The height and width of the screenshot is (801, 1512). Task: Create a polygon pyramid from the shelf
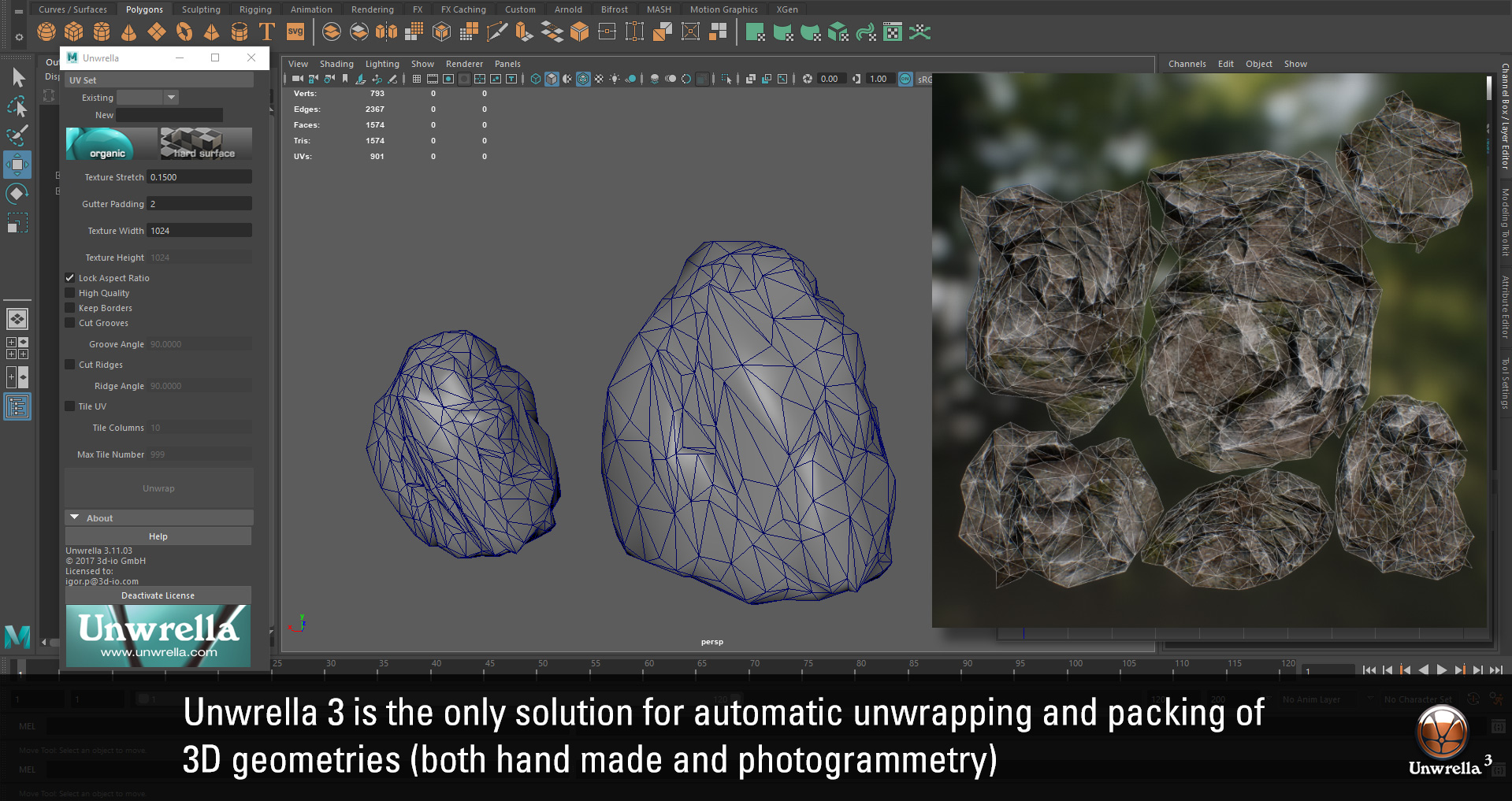212,32
